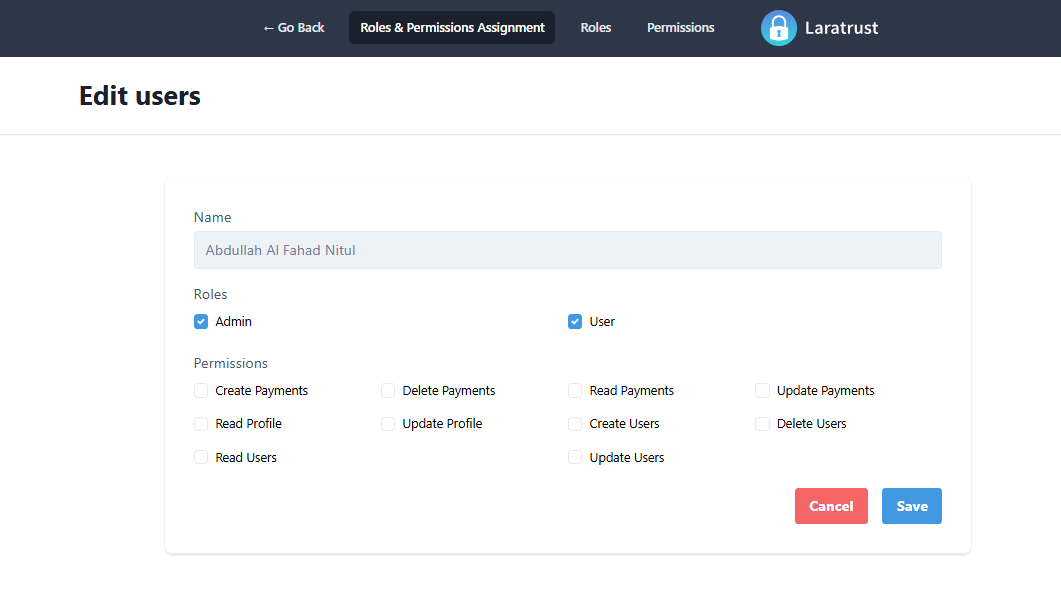This screenshot has height=613, width=1061.
Task: Click the Name input field
Action: point(568,250)
